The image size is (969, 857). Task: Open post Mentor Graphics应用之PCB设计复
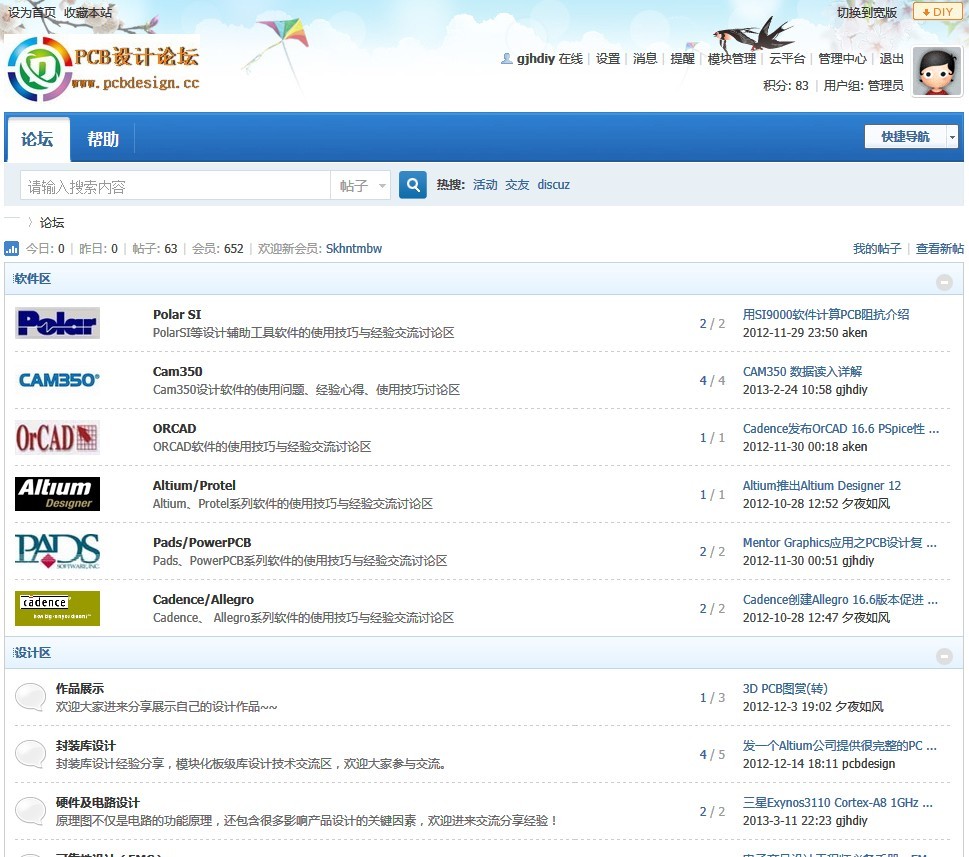[839, 542]
